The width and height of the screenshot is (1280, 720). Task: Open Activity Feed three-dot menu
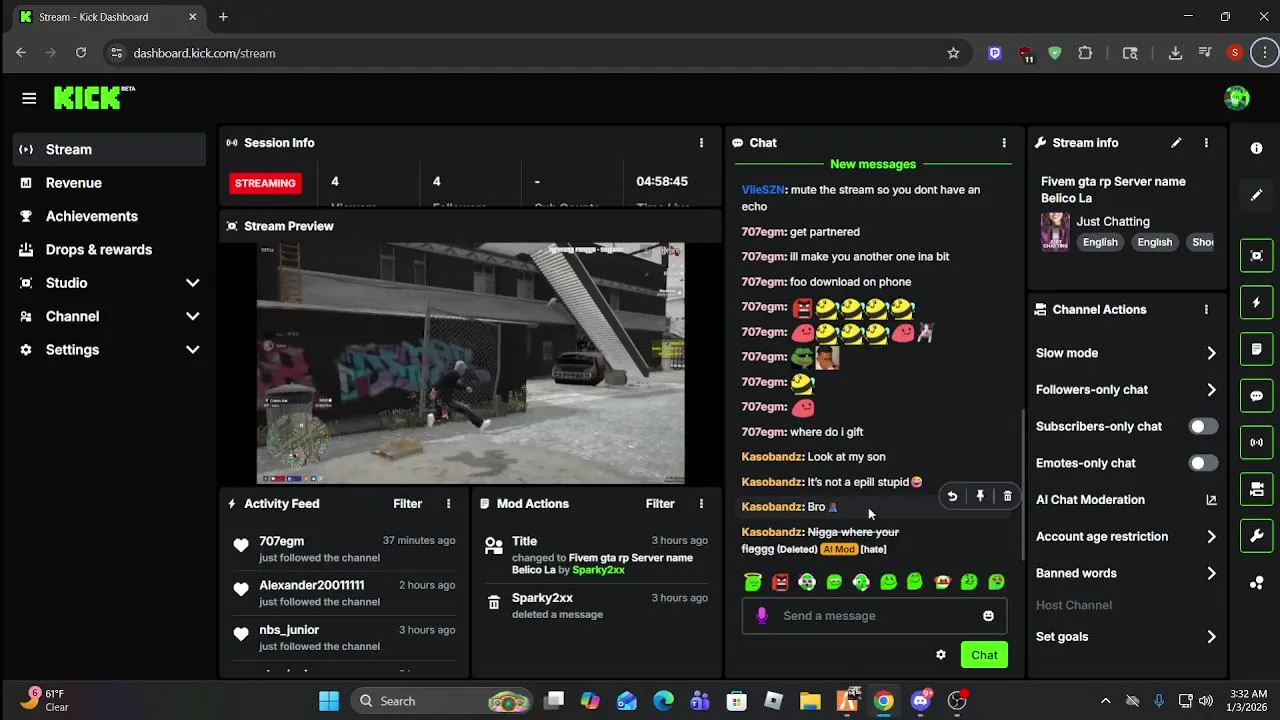point(448,504)
